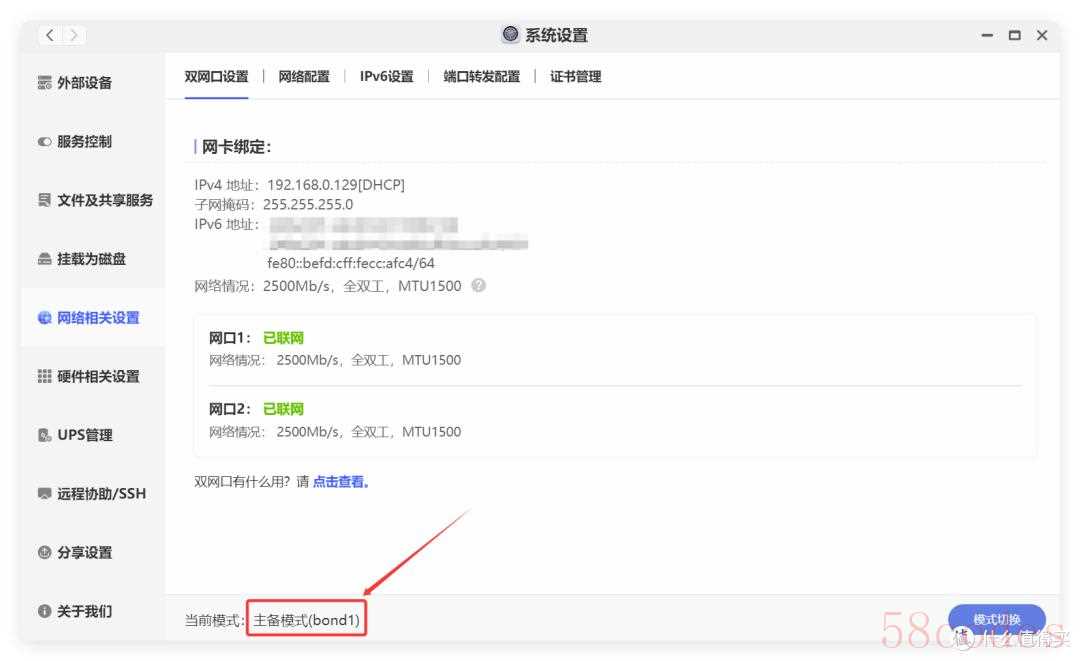Open 文件及共享服务 settings
This screenshot has height=661, width=1080.
[x=105, y=200]
